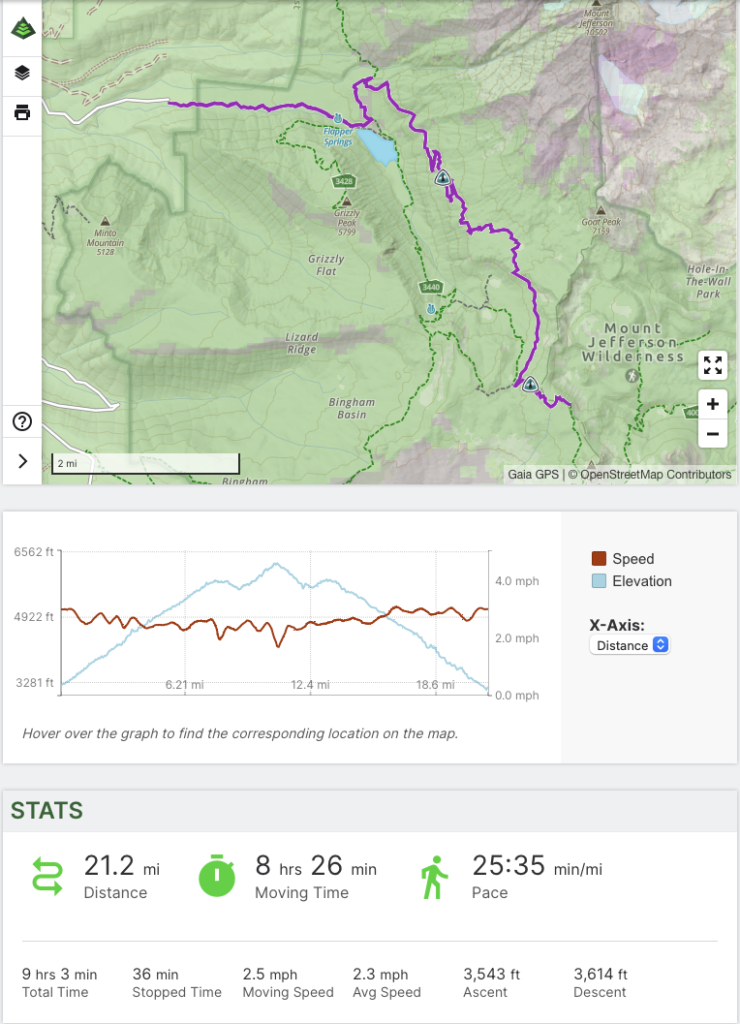
Task: Click the Minto Mountain peak marker
Action: 104,220
